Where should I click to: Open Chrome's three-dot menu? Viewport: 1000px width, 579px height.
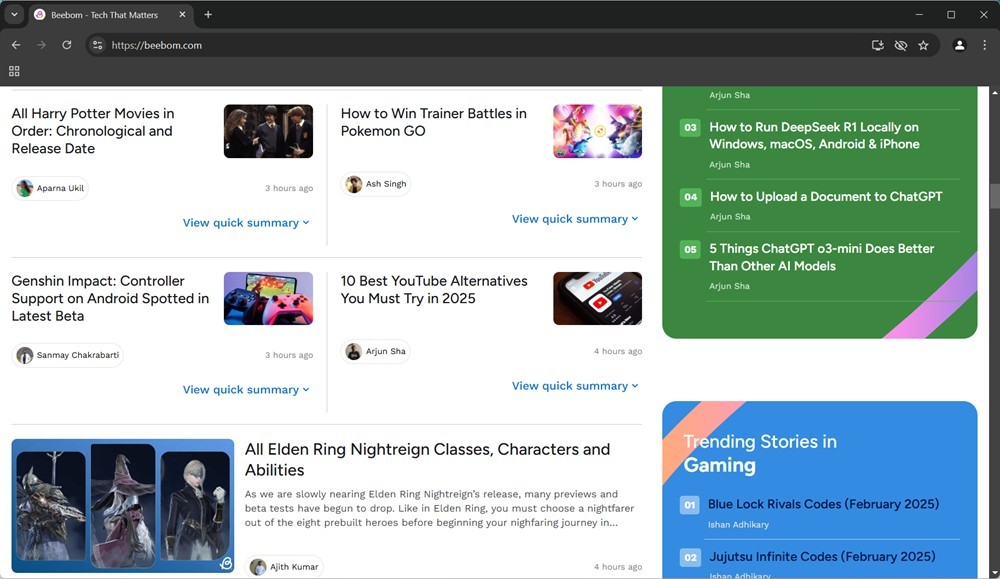[x=986, y=45]
